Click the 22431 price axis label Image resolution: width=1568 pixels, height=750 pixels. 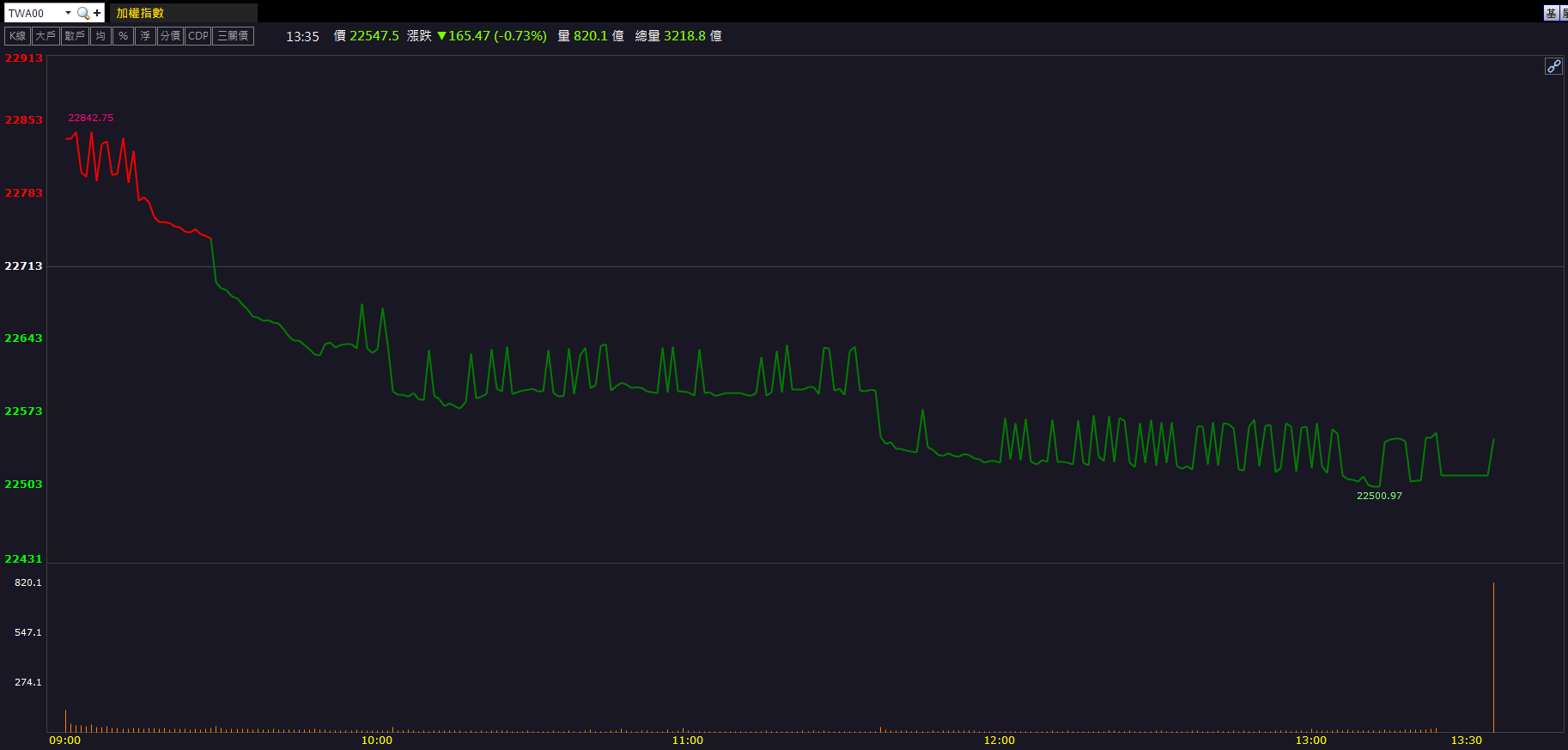(23, 558)
